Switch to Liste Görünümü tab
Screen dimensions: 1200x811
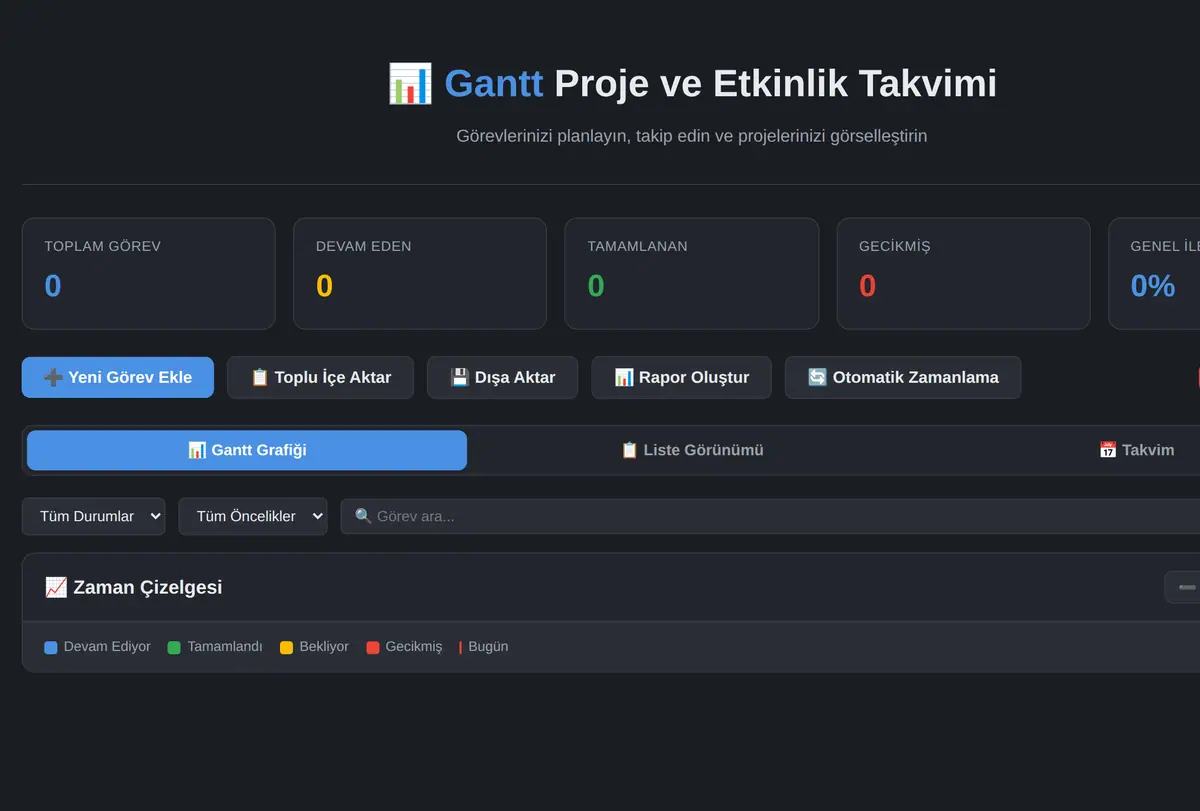pyautogui.click(x=692, y=450)
